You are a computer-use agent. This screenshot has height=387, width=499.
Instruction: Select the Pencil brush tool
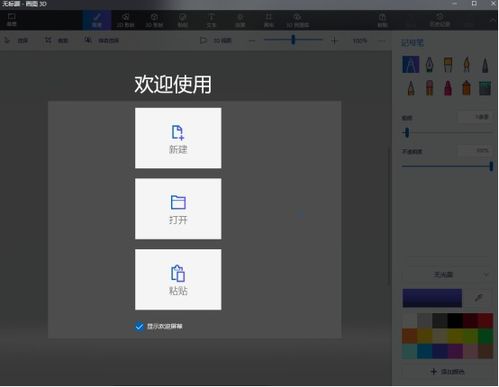411,88
